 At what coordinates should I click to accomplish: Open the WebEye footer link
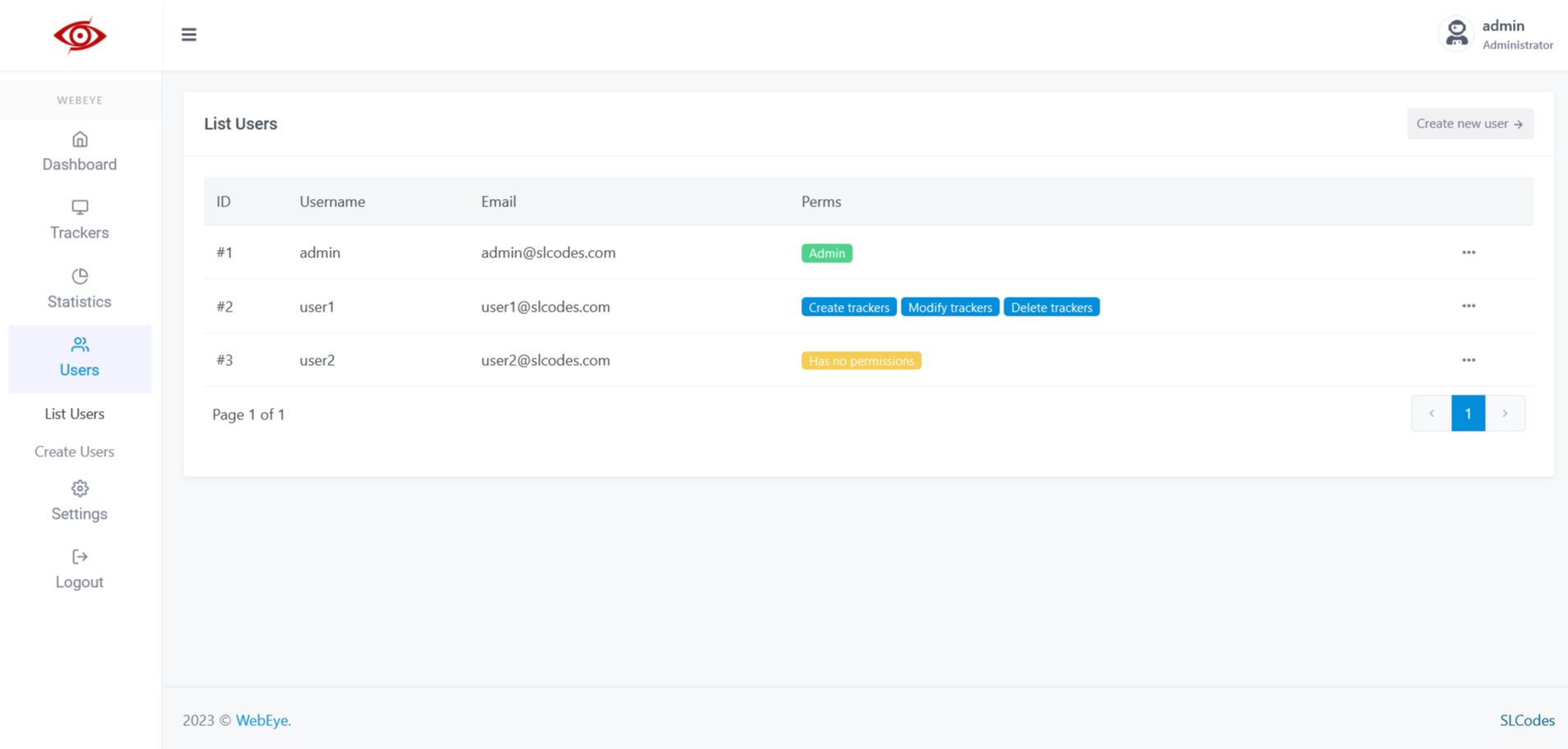263,720
